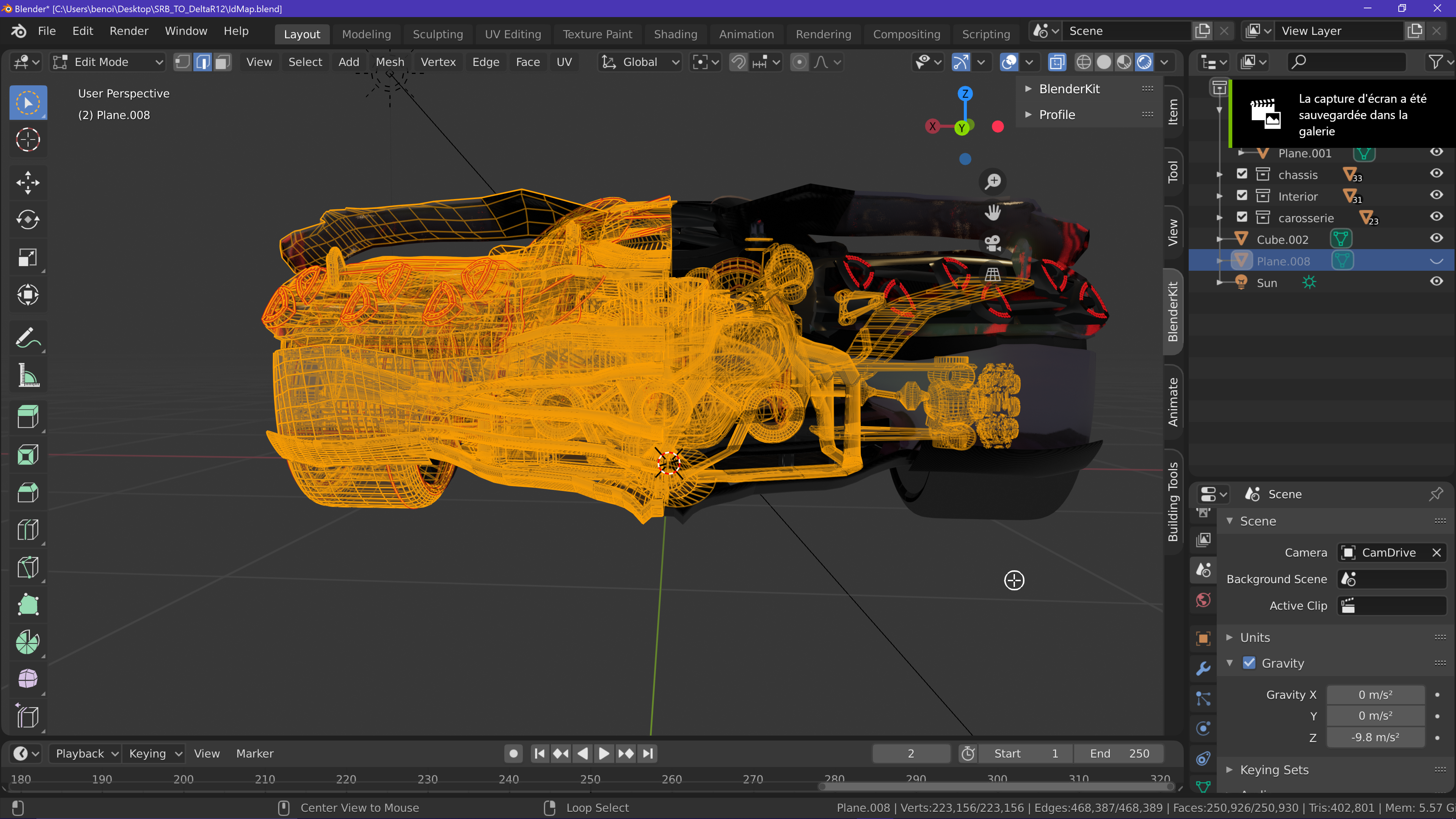Screen dimensions: 1456x819
Task: Switch to Face select mode
Action: (x=223, y=62)
